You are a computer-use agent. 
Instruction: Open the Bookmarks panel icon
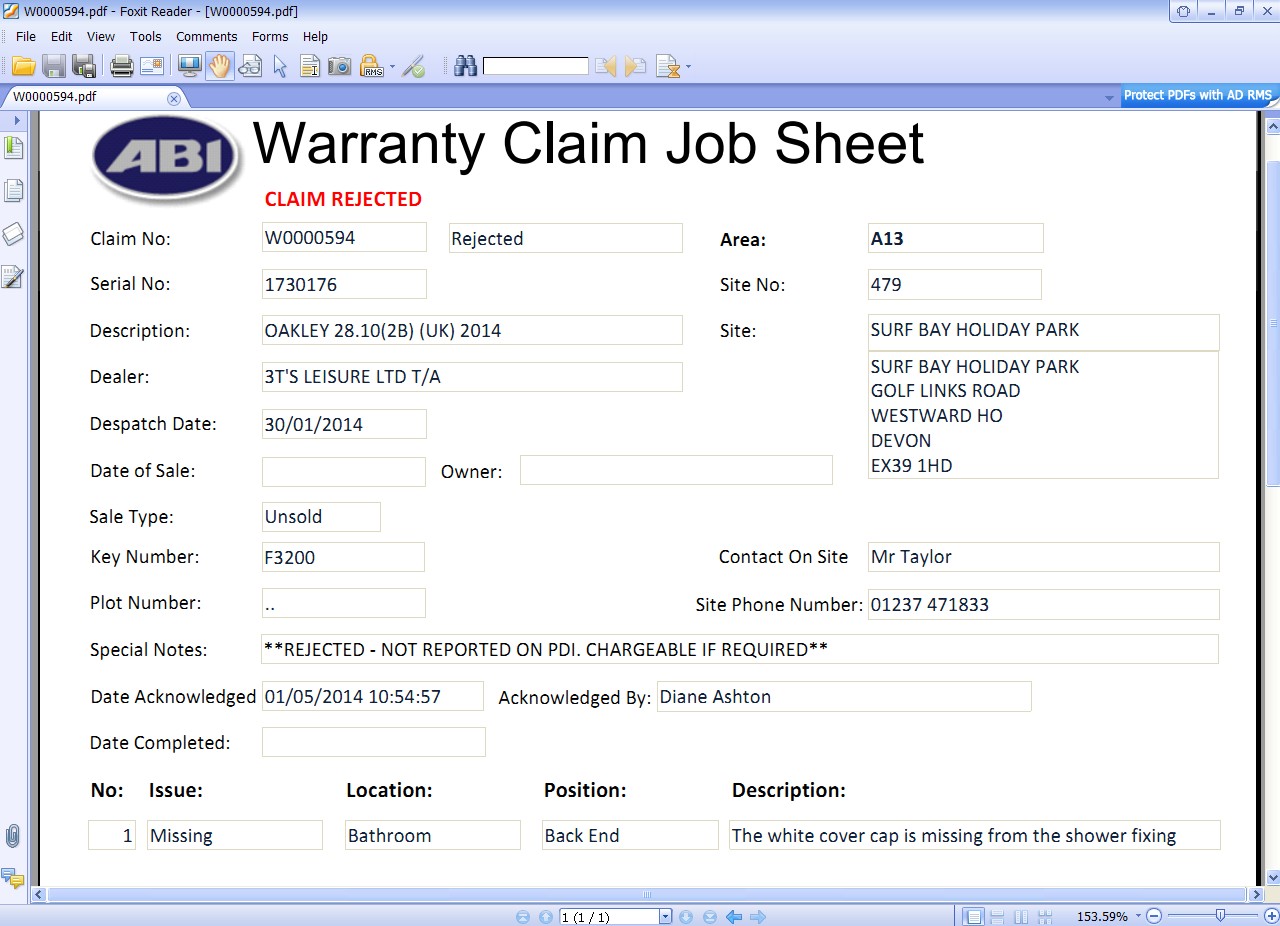point(13,148)
